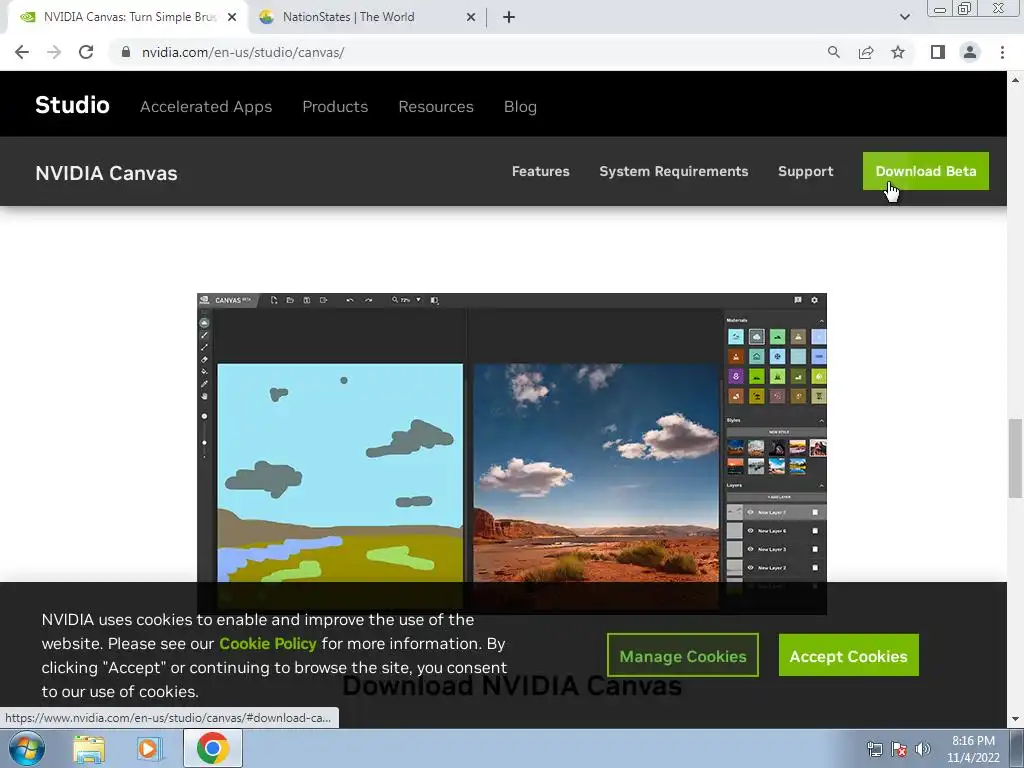This screenshot has width=1024, height=768.
Task: Open the volume control tray icon
Action: [923, 749]
